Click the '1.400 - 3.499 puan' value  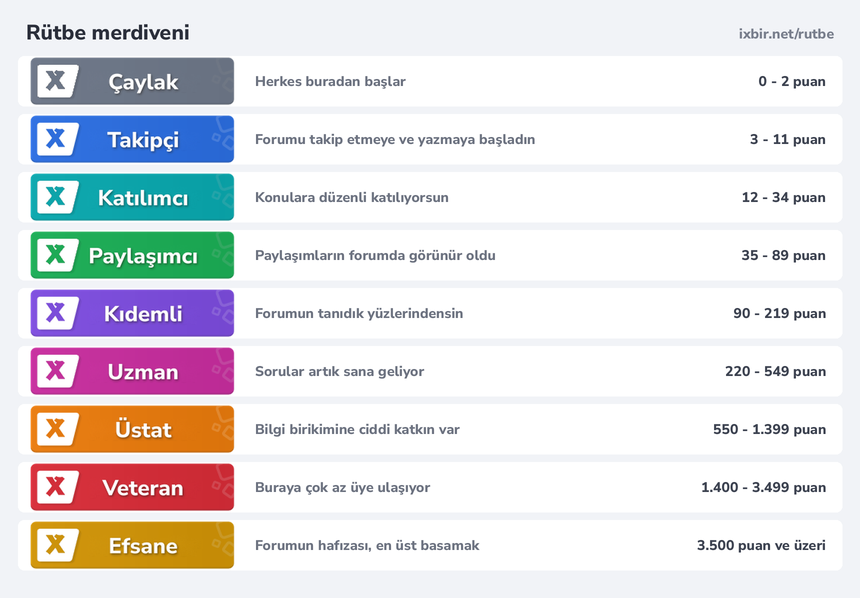[x=763, y=488]
